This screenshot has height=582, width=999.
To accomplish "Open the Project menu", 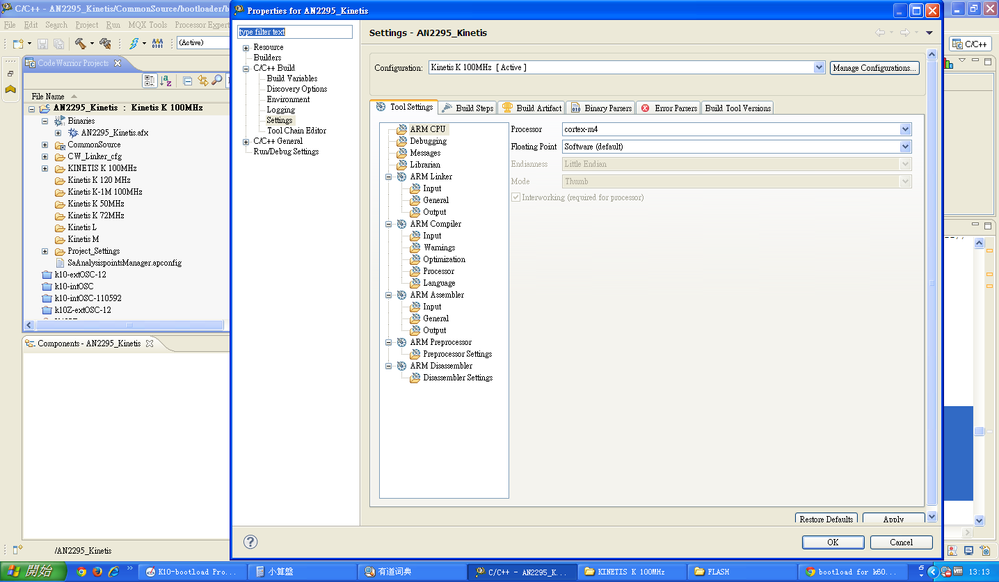I will click(87, 25).
